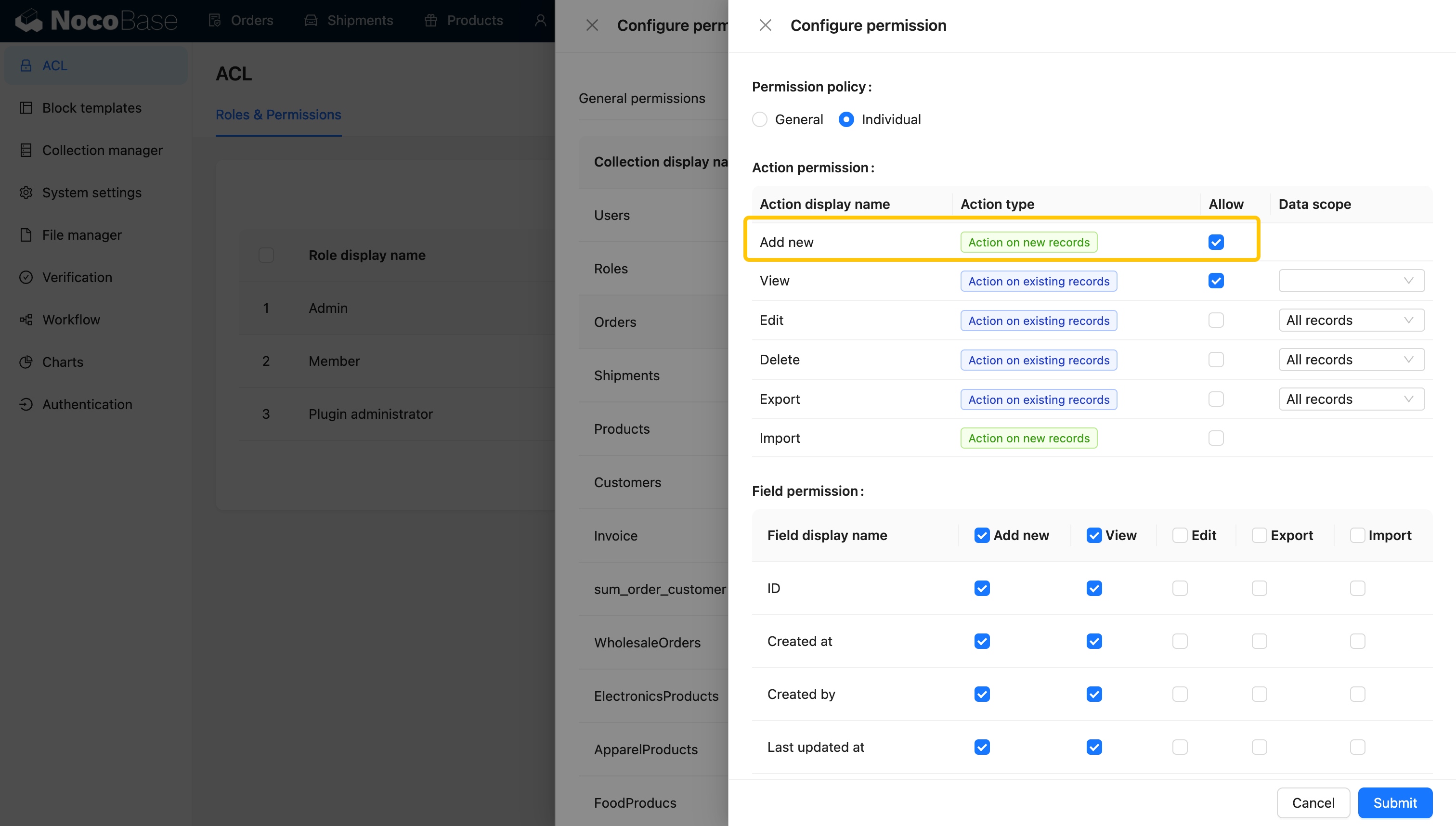Open the View action data scope dropdown

1351,281
